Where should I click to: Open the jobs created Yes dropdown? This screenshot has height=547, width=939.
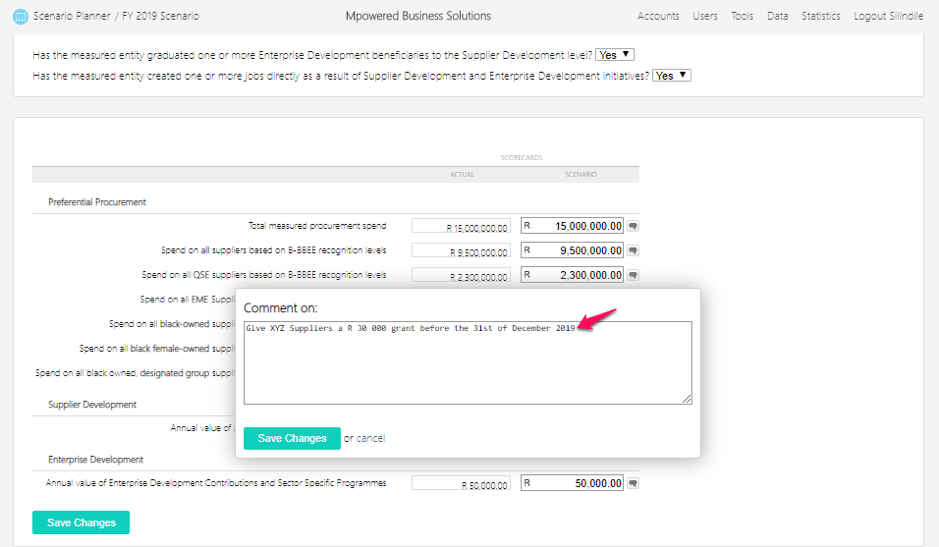[x=671, y=75]
